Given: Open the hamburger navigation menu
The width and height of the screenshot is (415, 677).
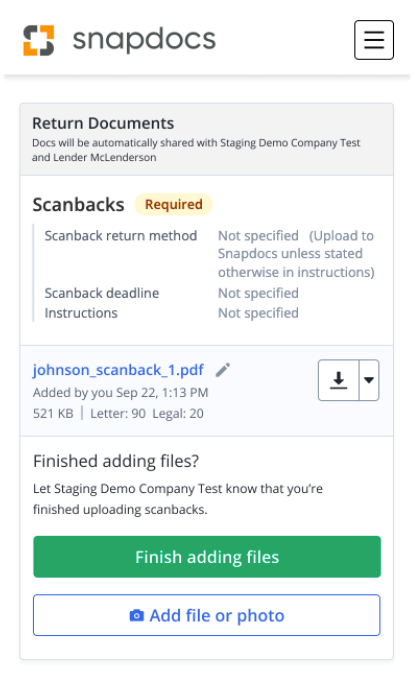Looking at the screenshot, I should click(374, 40).
